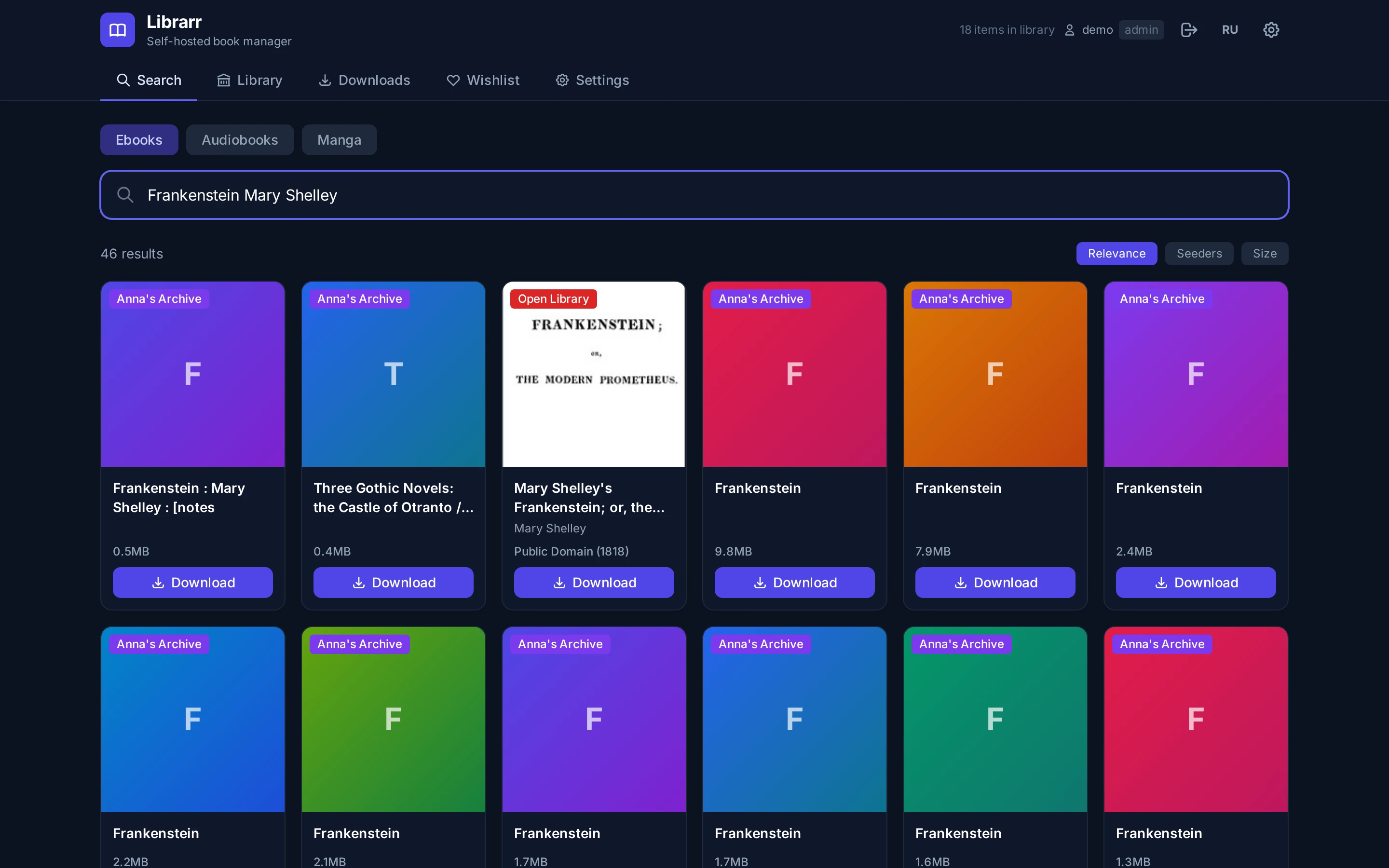Select the Manga category filter

(339, 140)
